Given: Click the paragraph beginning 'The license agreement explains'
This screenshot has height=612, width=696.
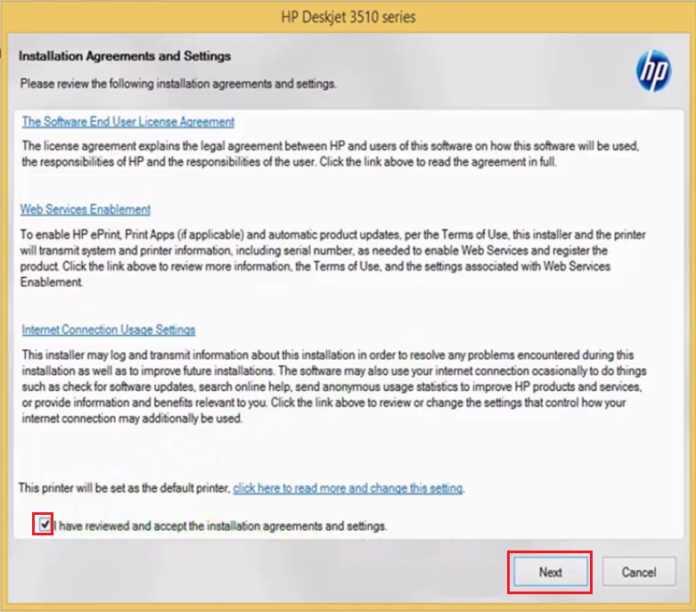Looking at the screenshot, I should (331, 154).
